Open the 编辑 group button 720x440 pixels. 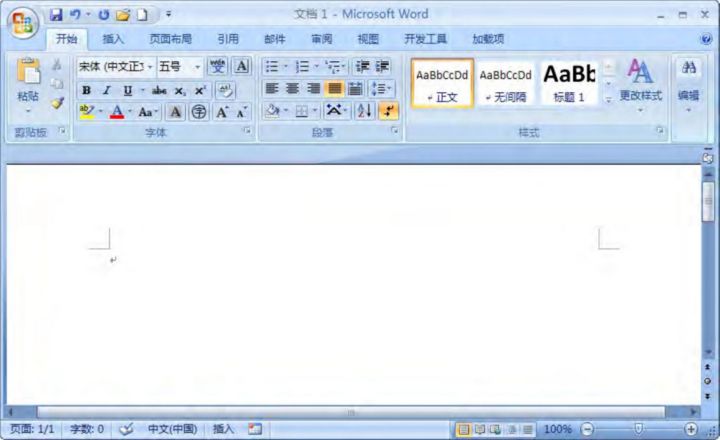tap(688, 85)
